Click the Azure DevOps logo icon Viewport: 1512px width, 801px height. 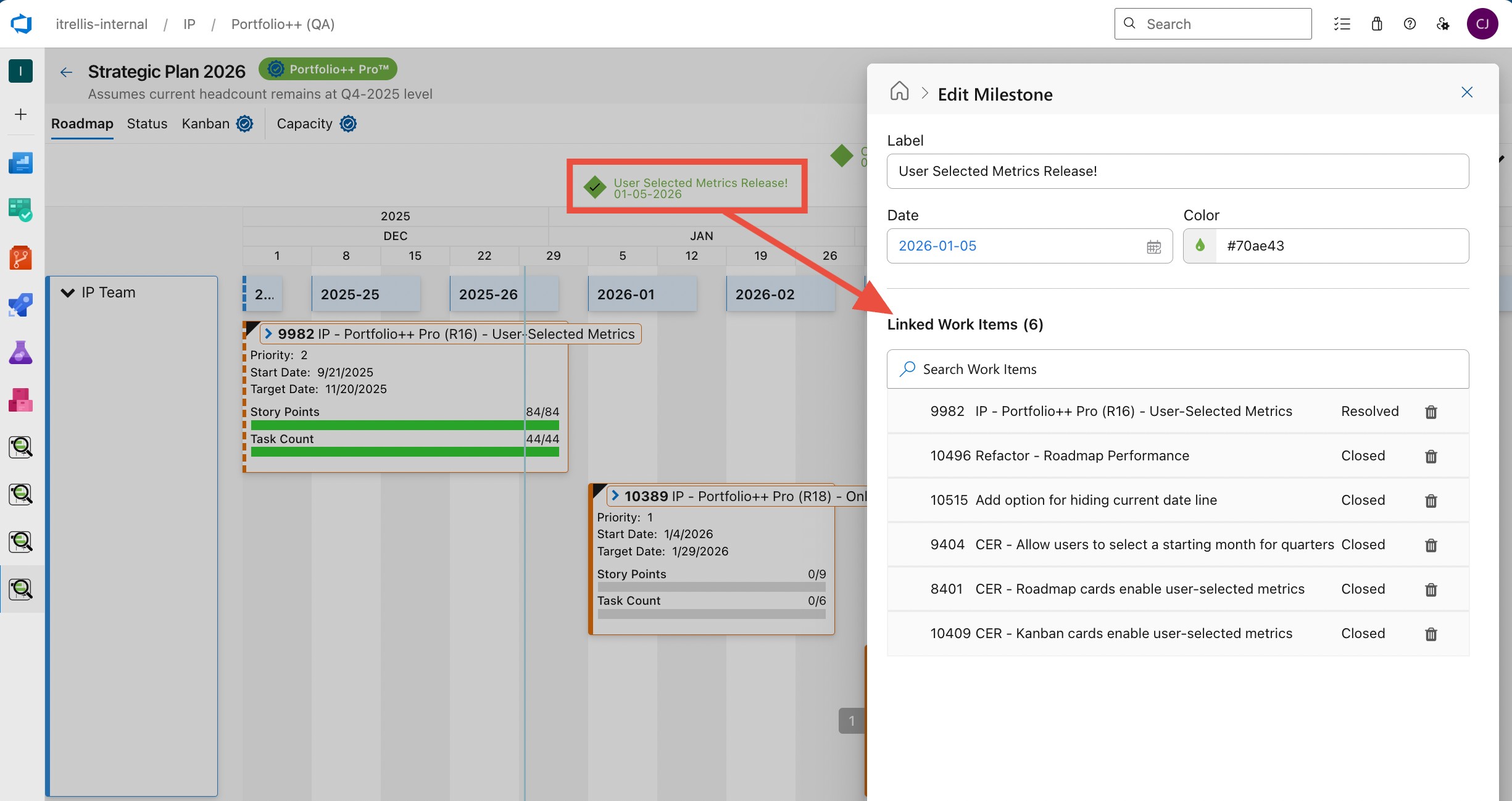coord(21,24)
